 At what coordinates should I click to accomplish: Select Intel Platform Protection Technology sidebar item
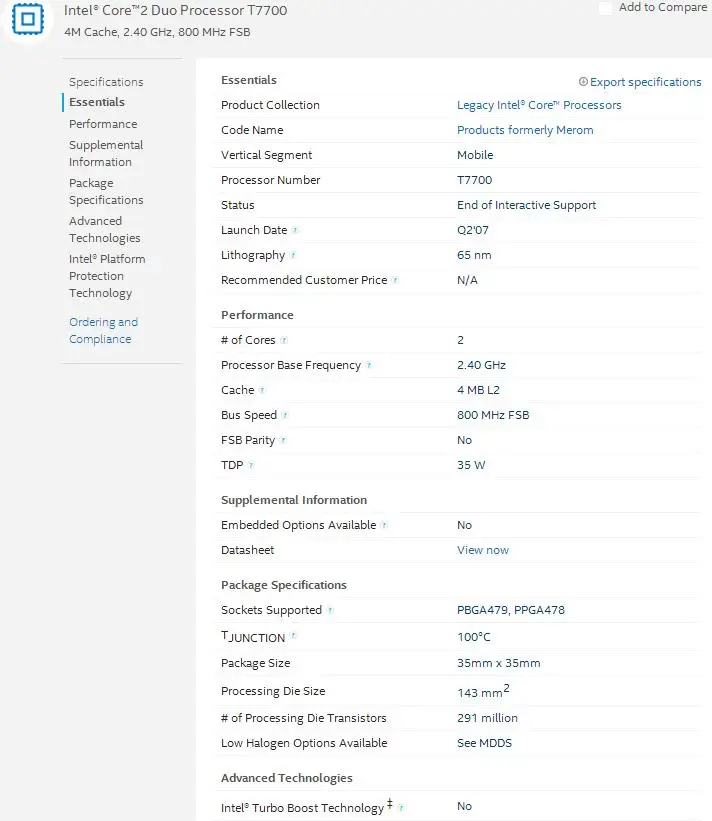[107, 276]
